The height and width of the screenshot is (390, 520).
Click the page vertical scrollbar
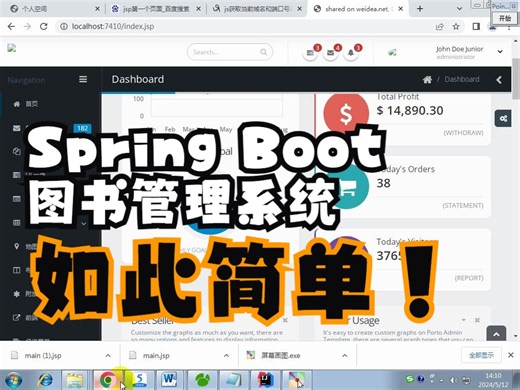[515, 78]
